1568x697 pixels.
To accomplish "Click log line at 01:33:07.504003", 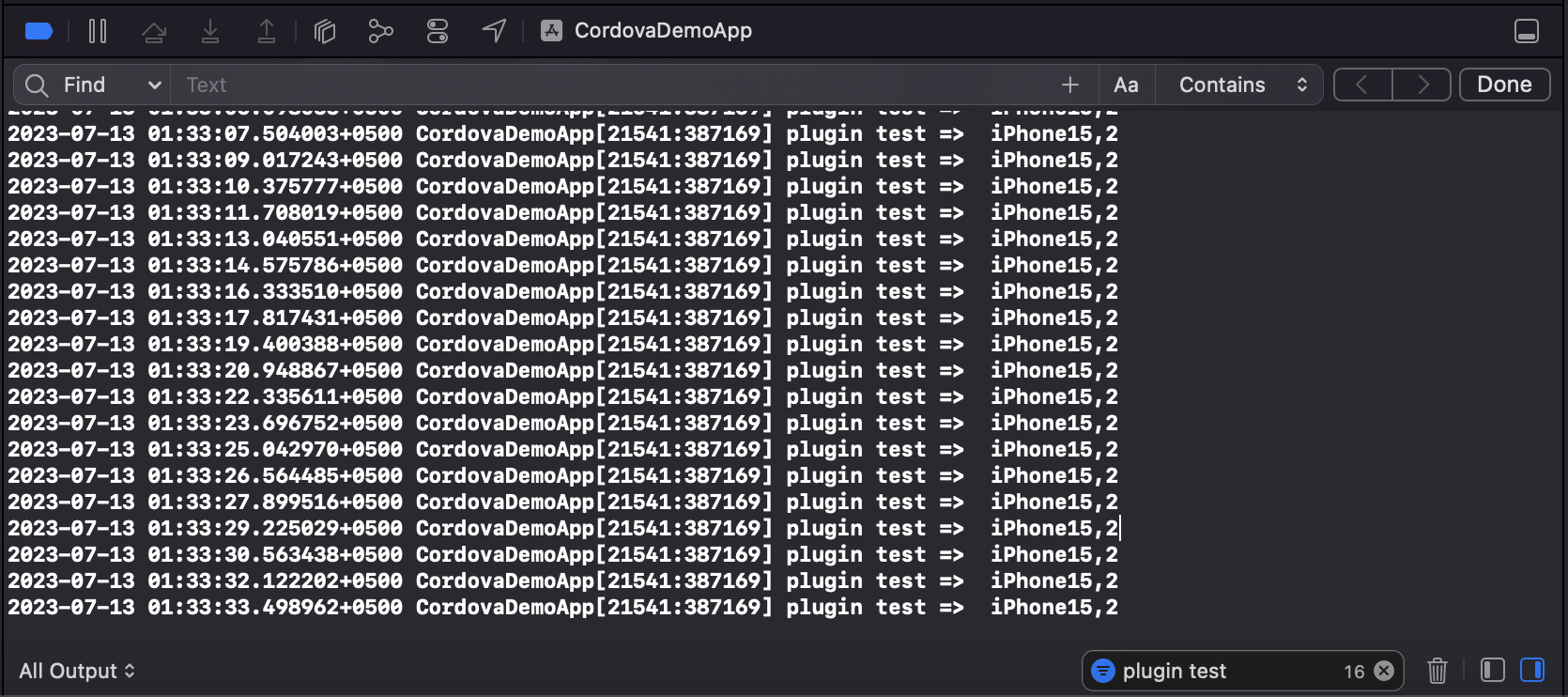I will pyautogui.click(x=562, y=134).
